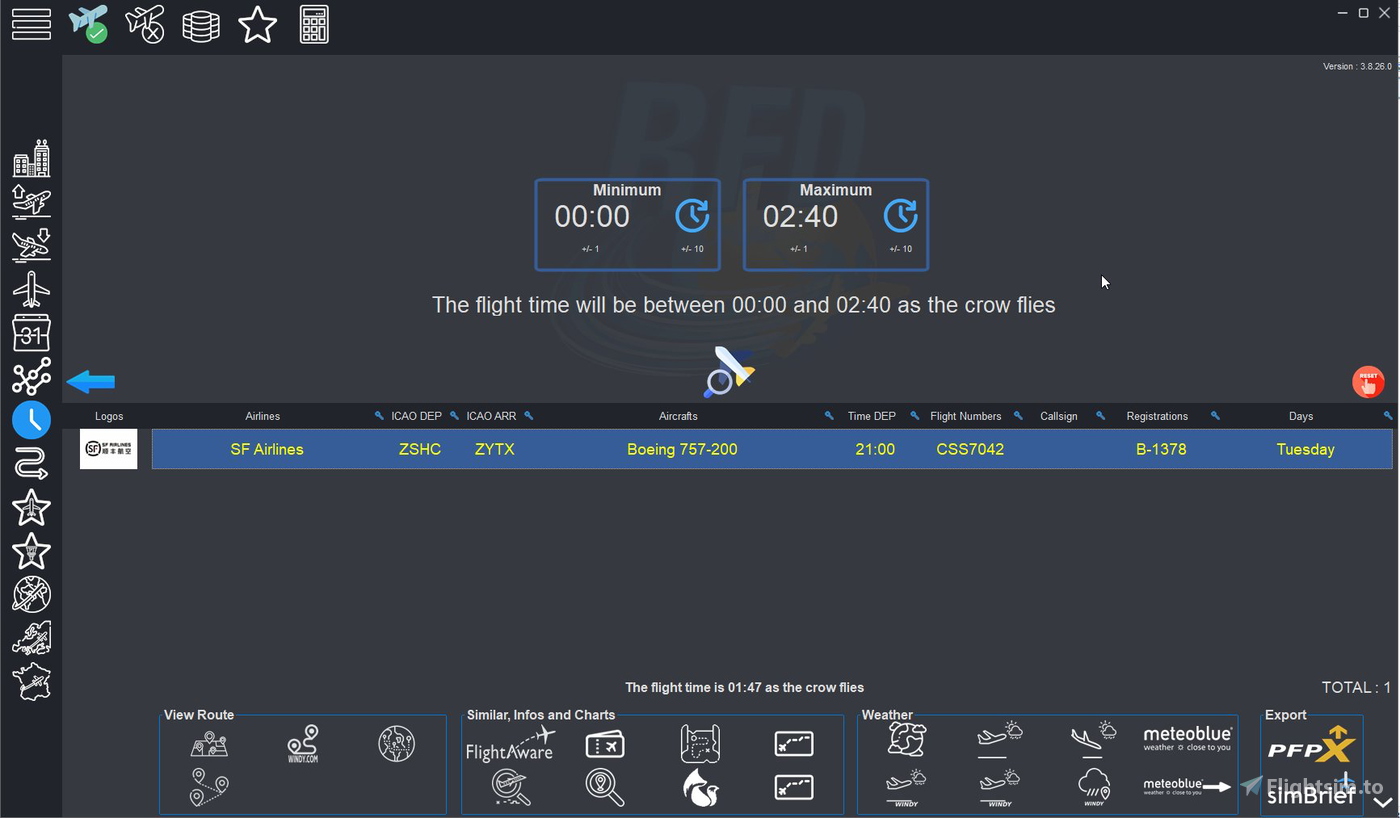The height and width of the screenshot is (818, 1400).
Task: Edit the Minimum time value 00:00
Action: tap(591, 215)
